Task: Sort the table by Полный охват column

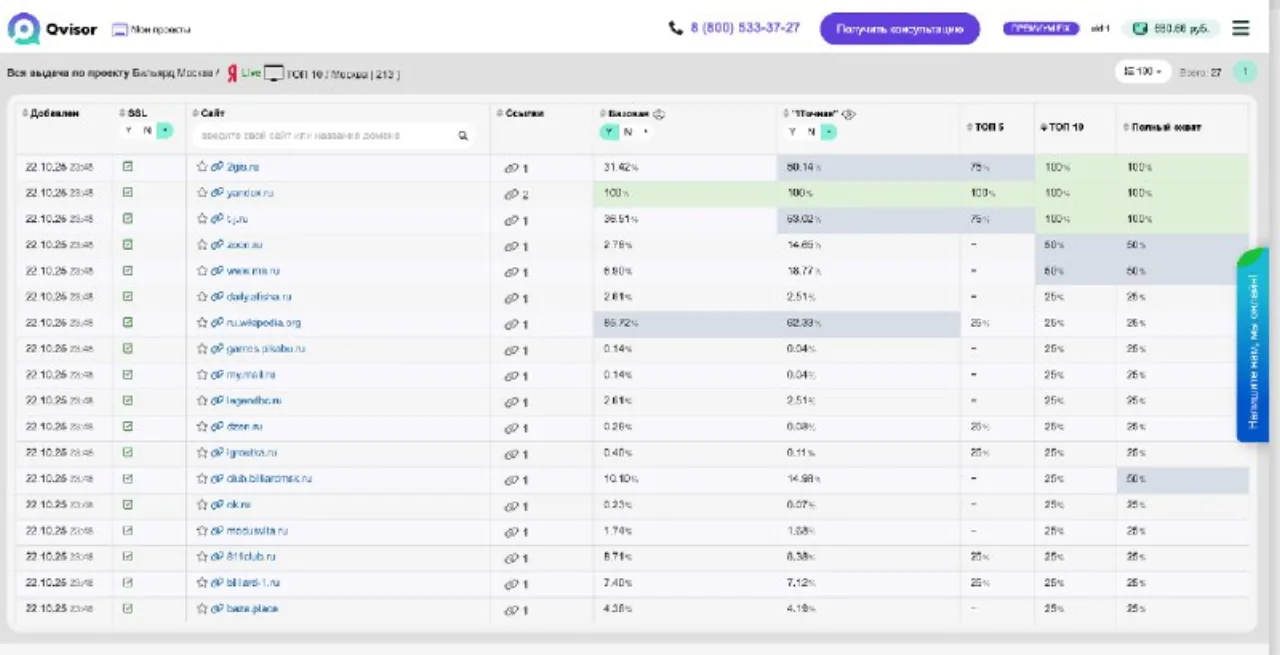Action: [1162, 128]
